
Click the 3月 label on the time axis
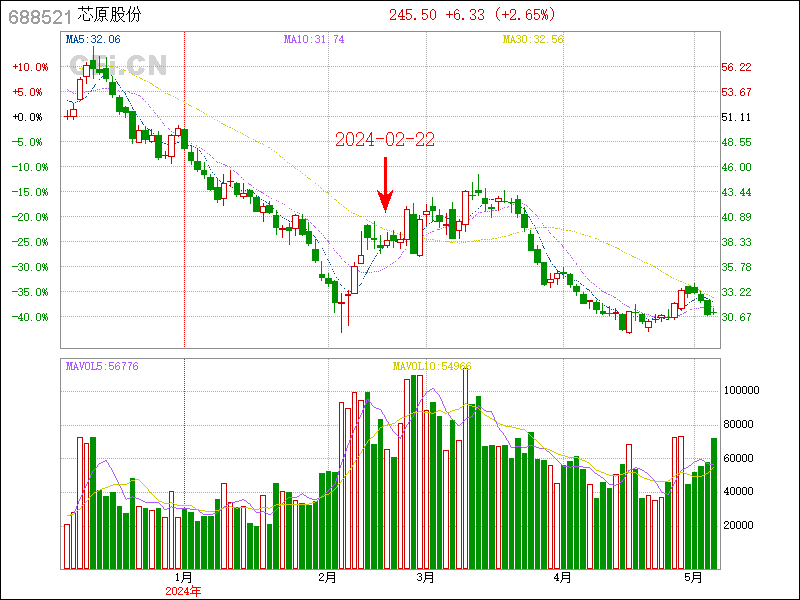[424, 577]
